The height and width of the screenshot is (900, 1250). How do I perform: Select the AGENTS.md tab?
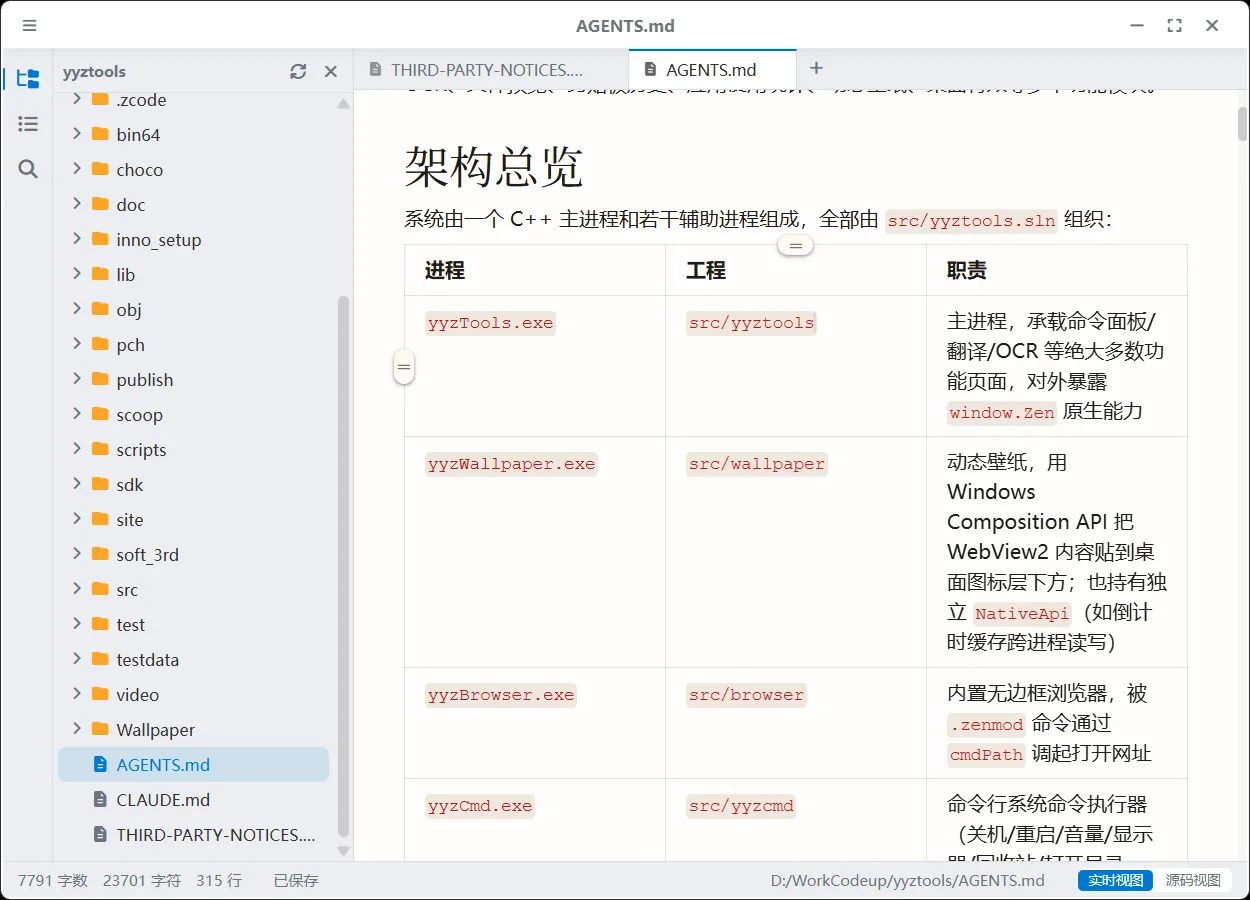(x=712, y=70)
